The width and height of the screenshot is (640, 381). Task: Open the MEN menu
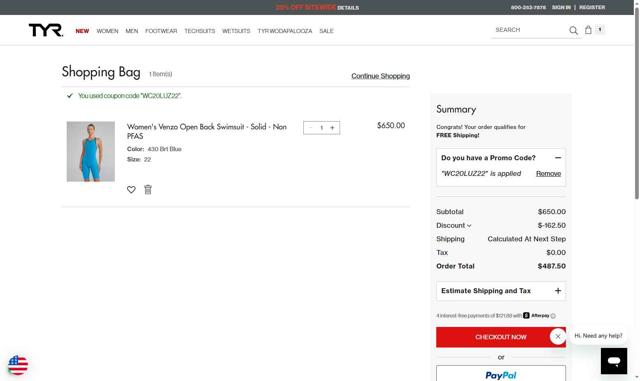point(131,31)
